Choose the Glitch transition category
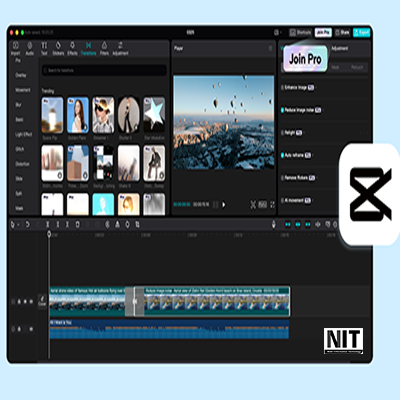400x400 pixels. 20,149
